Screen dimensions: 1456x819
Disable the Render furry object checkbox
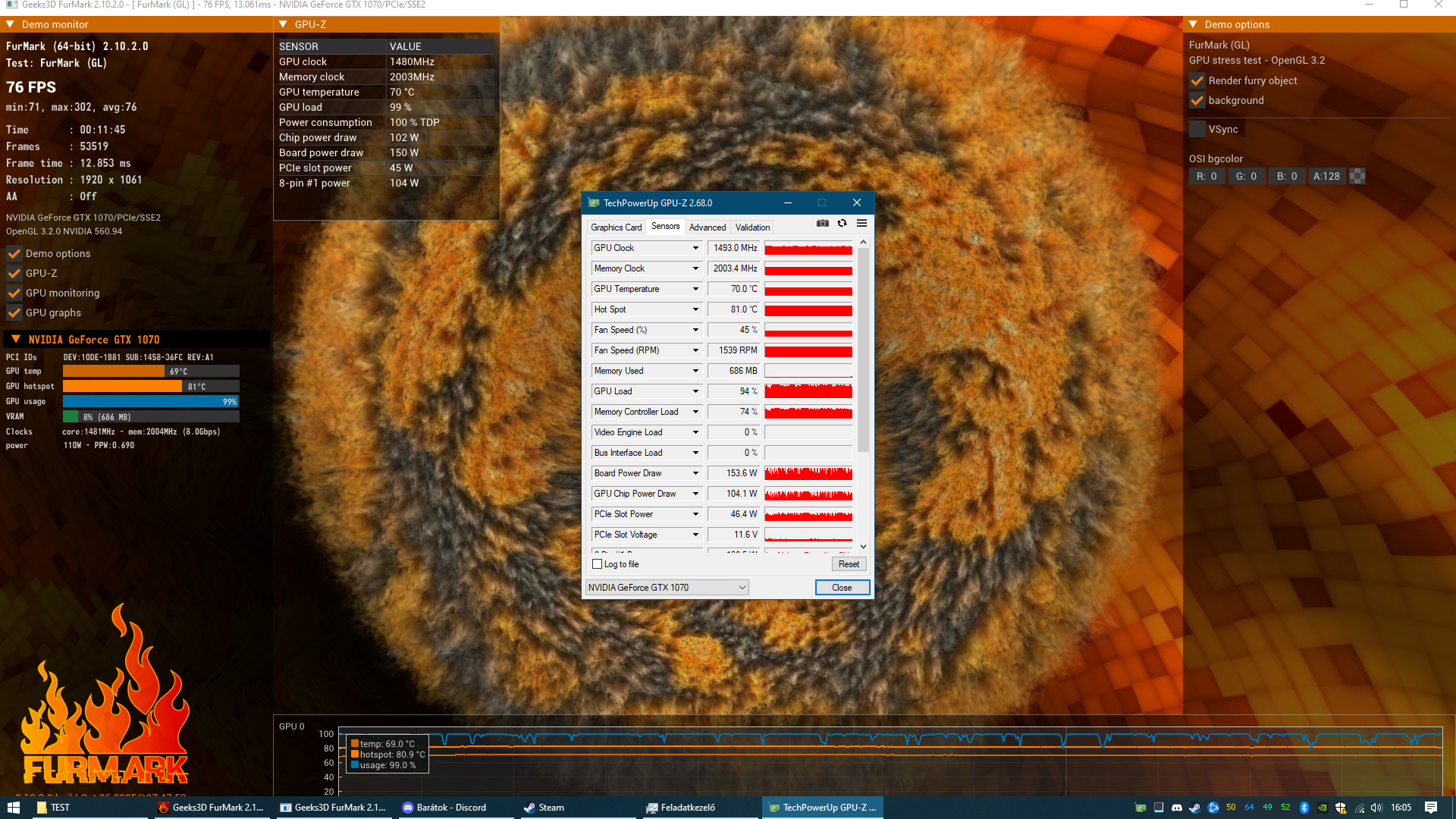coord(1197,80)
